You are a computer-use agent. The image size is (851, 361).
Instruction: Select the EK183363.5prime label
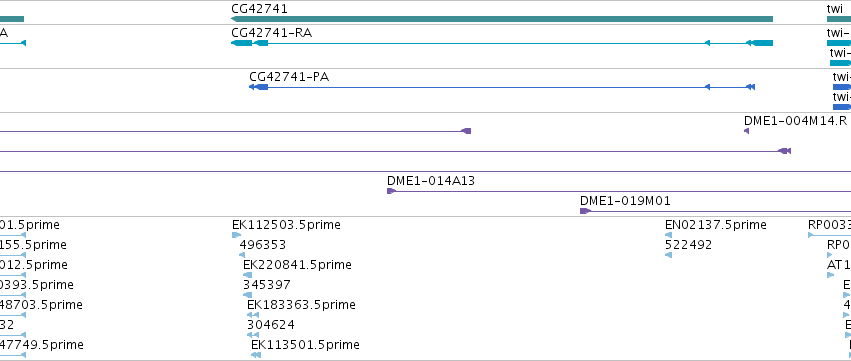coord(301,305)
